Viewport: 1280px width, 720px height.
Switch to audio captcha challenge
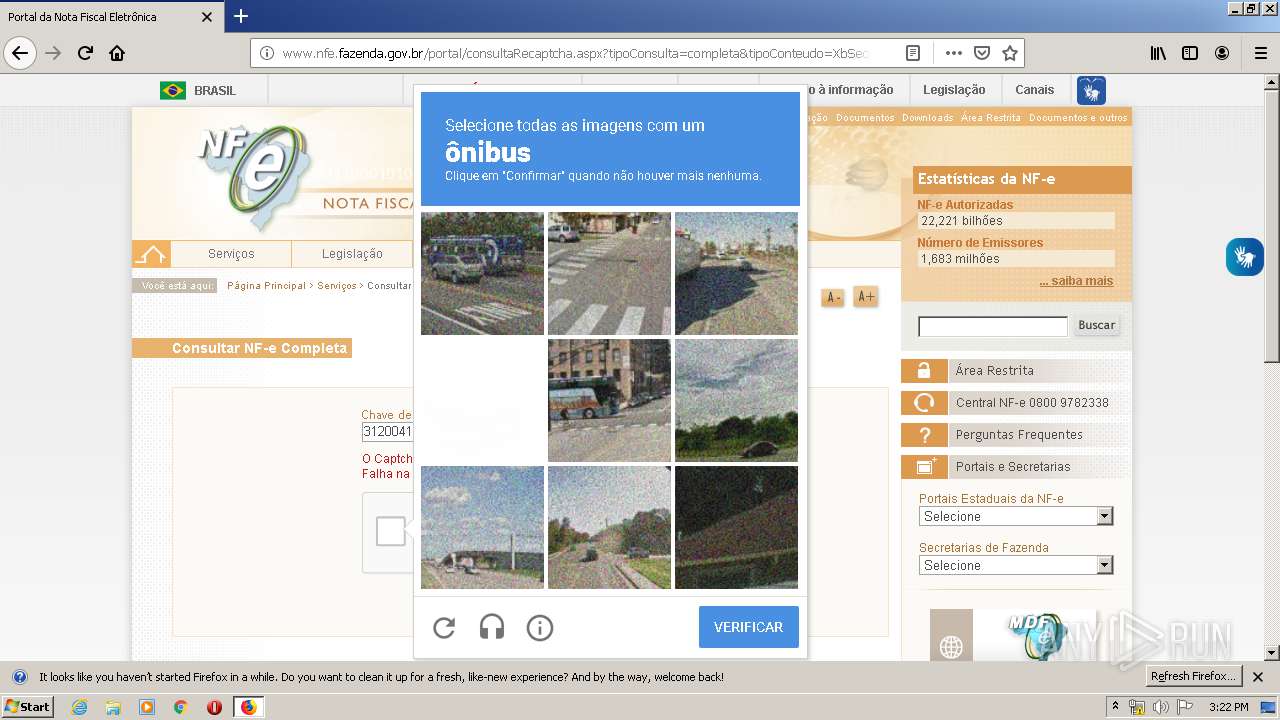click(x=492, y=627)
